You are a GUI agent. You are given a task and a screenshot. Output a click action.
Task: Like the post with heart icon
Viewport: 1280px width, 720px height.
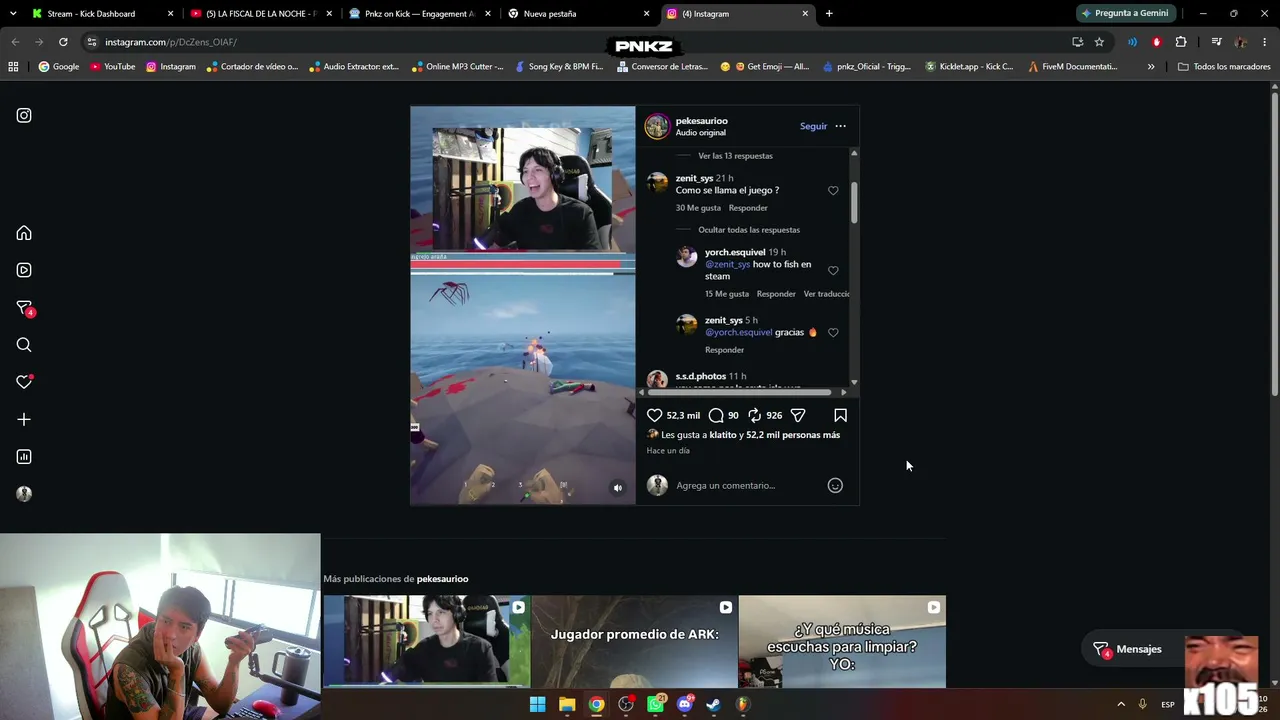pos(654,415)
